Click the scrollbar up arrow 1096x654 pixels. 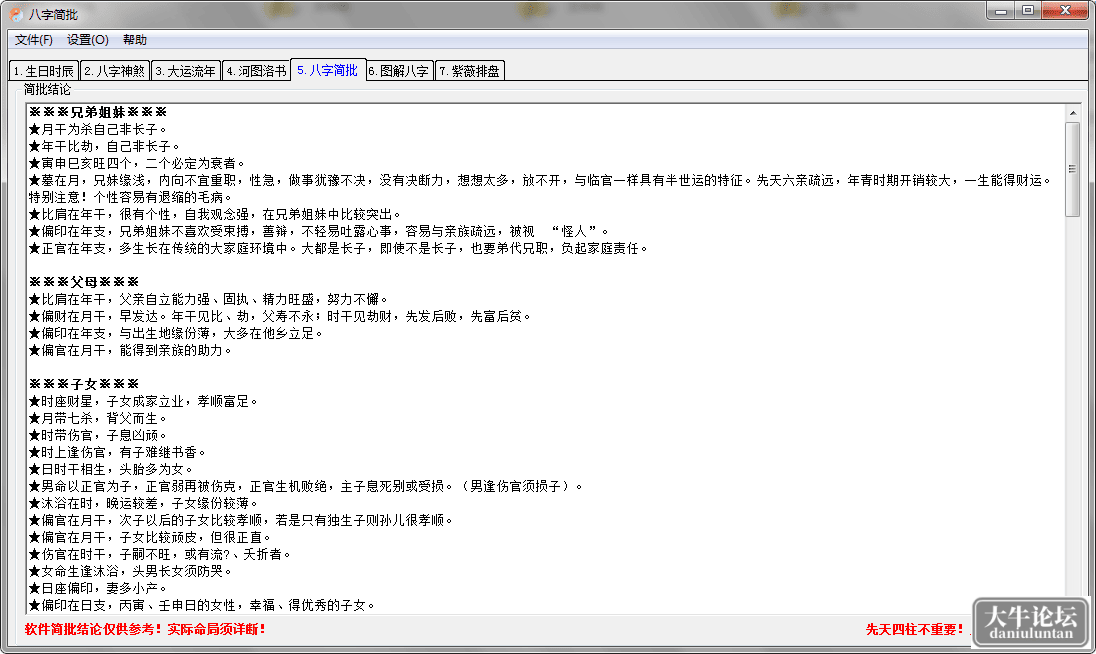coord(1073,113)
